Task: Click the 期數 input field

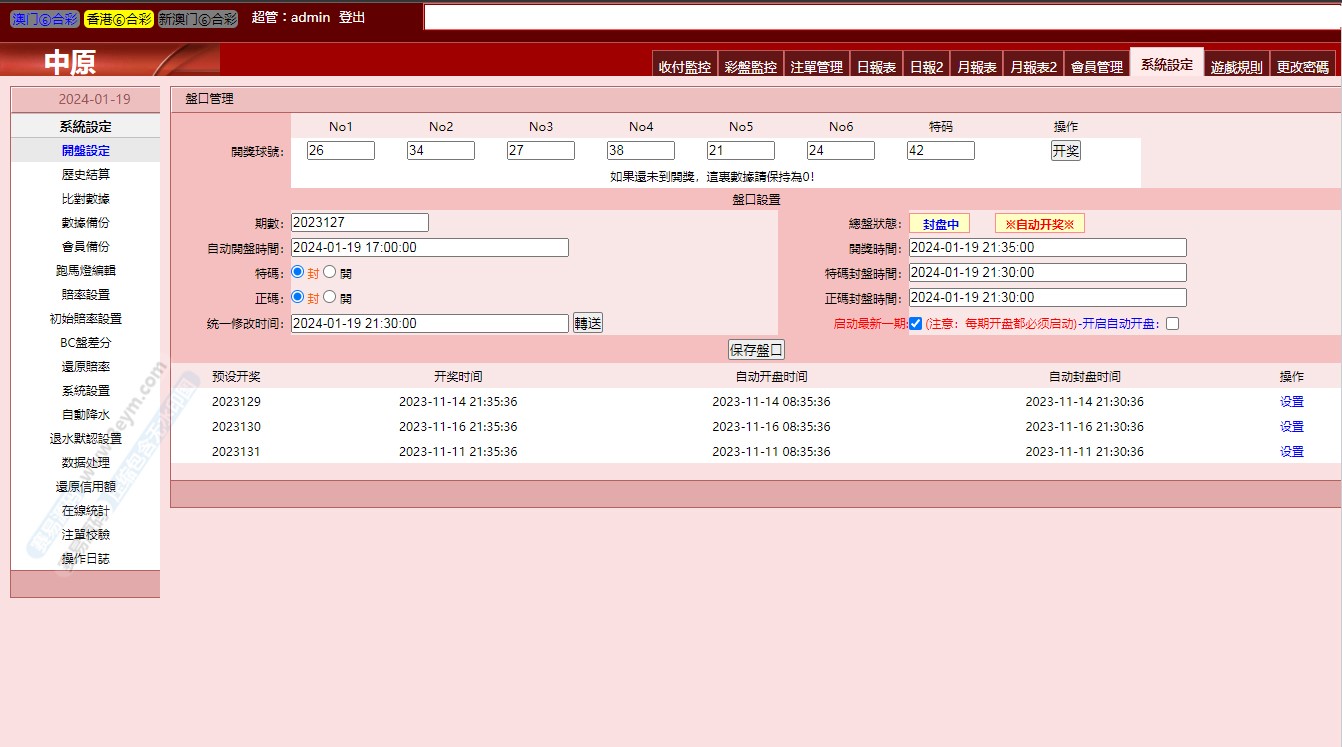Action: (359, 223)
